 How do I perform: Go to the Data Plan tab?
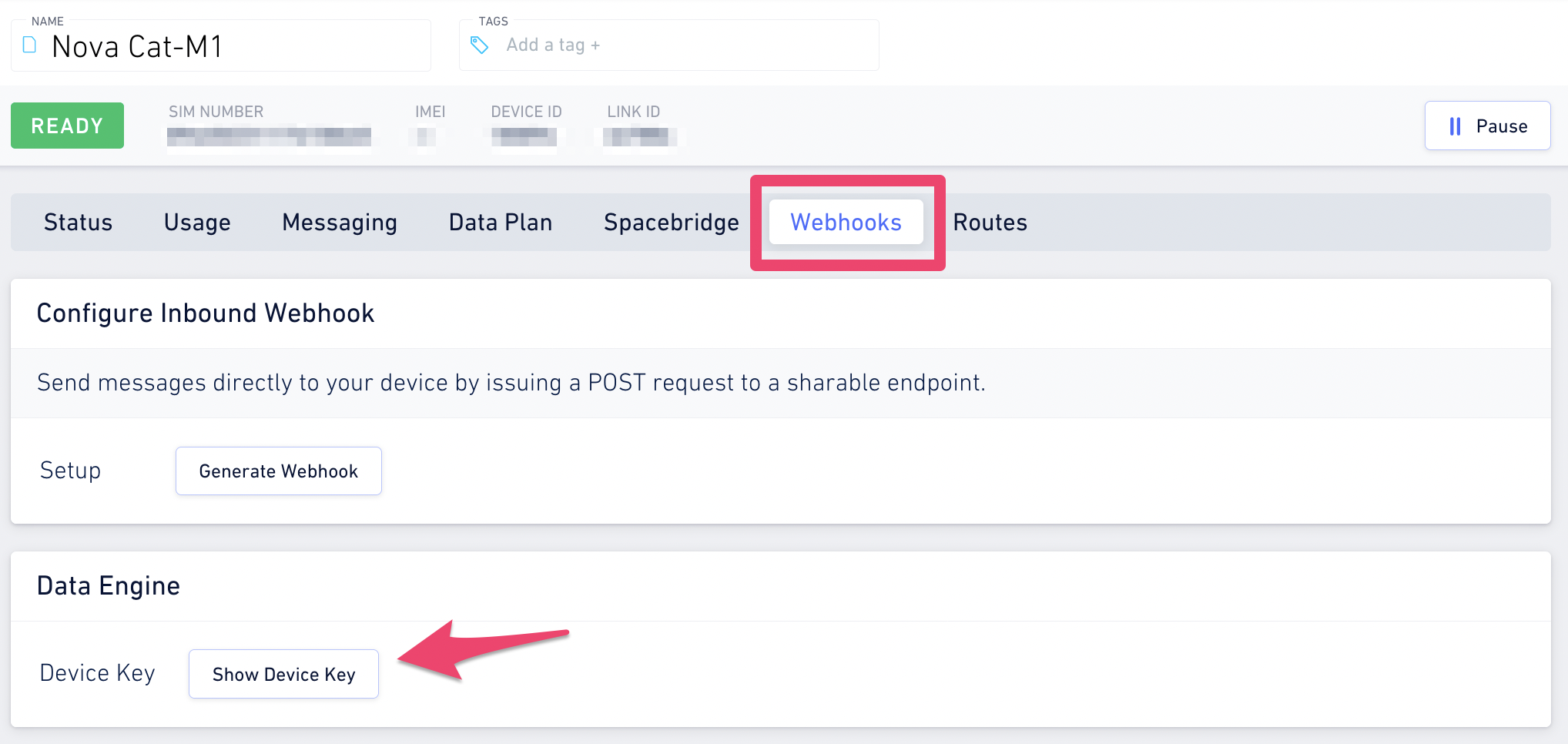click(501, 222)
